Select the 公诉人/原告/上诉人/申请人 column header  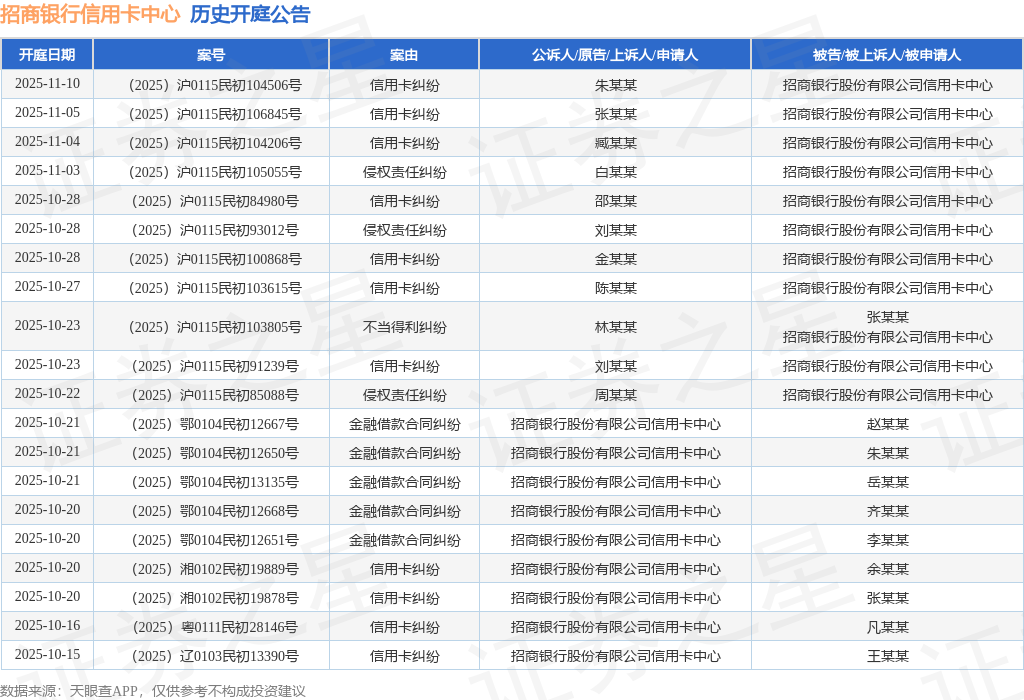tap(615, 55)
